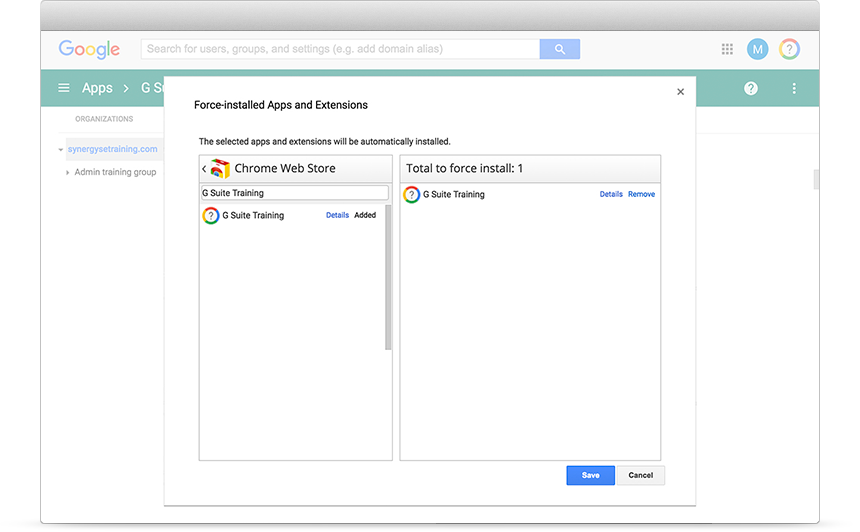This screenshot has width=860, height=532.
Task: Click the Save button
Action: coord(590,476)
